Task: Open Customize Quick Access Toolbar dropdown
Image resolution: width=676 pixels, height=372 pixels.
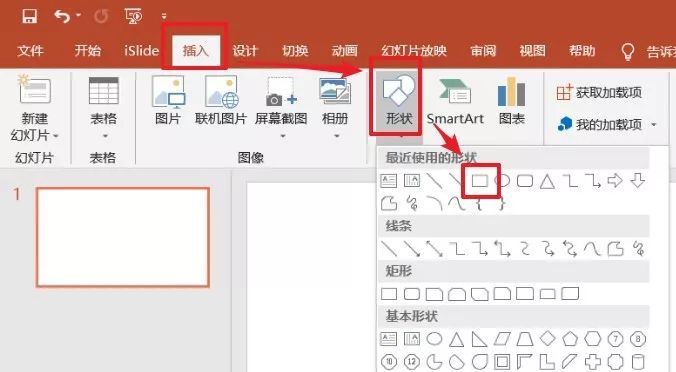Action: point(164,16)
